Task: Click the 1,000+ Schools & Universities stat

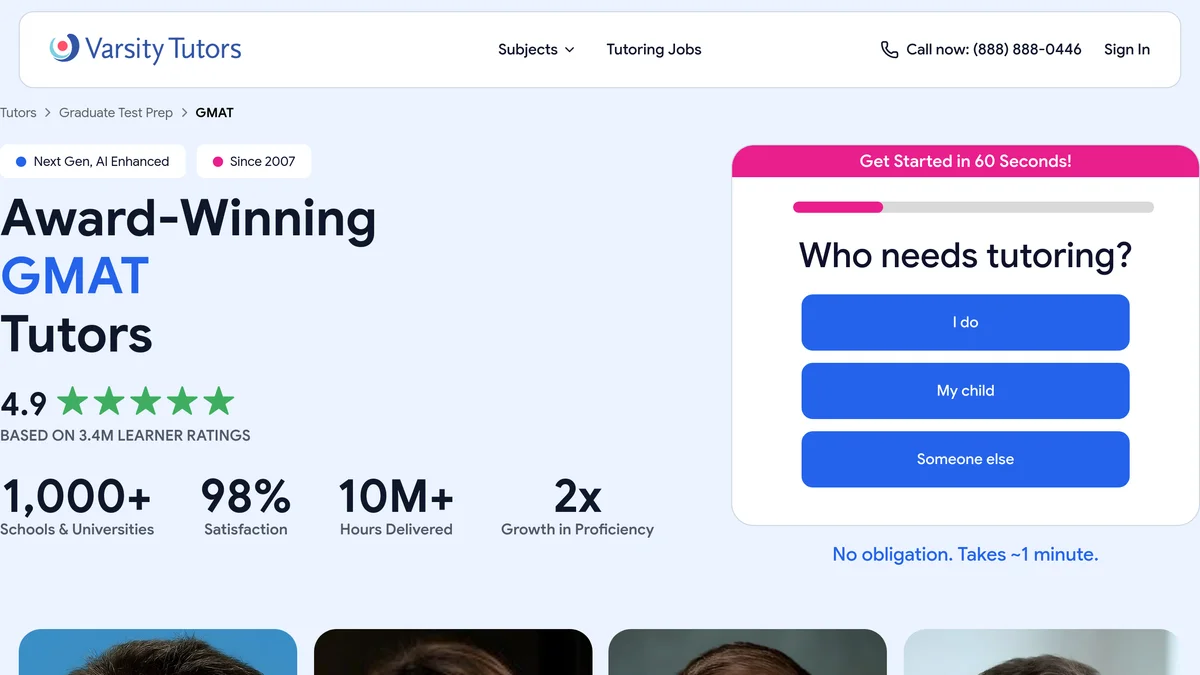Action: pos(77,507)
